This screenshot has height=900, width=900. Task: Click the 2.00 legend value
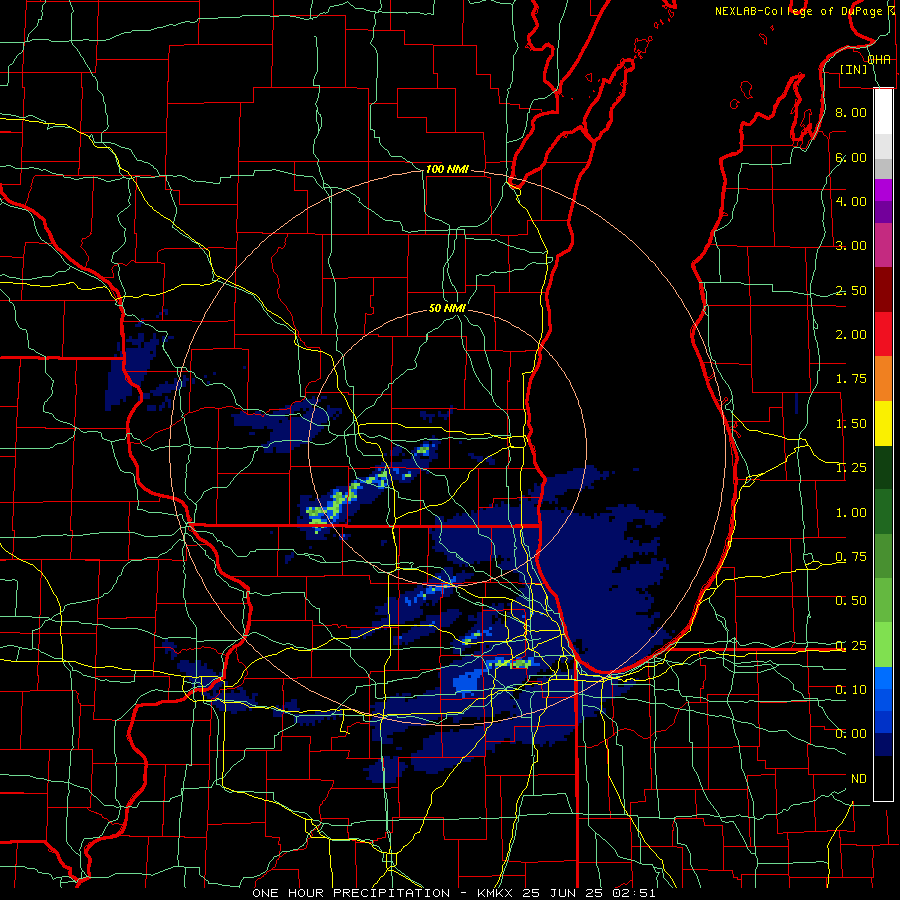pyautogui.click(x=851, y=335)
